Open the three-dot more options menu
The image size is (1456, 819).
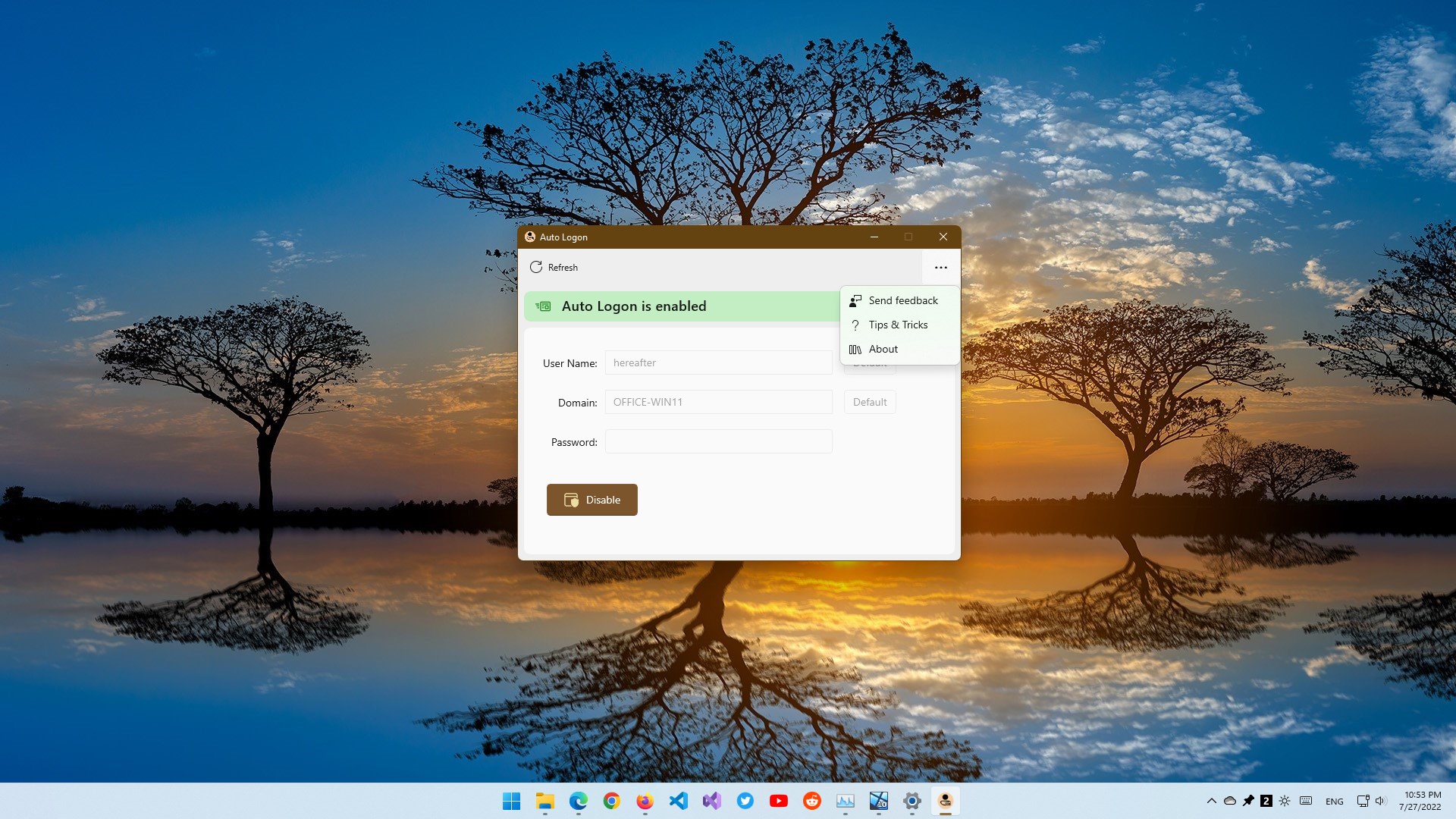[941, 268]
